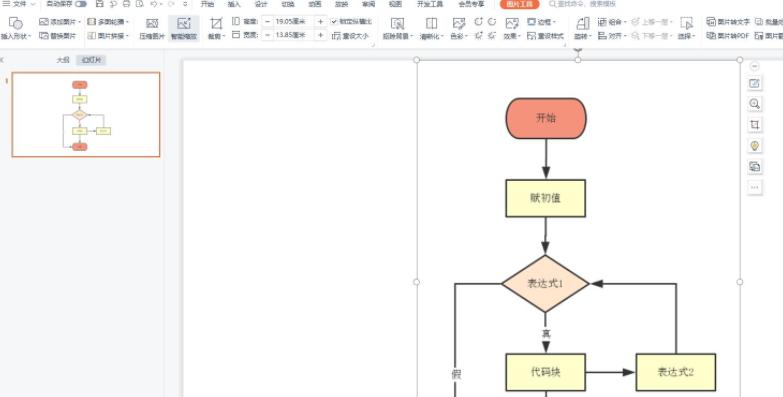The height and width of the screenshot is (397, 783).
Task: Click the crop icon beside the picture
Action: (x=755, y=125)
